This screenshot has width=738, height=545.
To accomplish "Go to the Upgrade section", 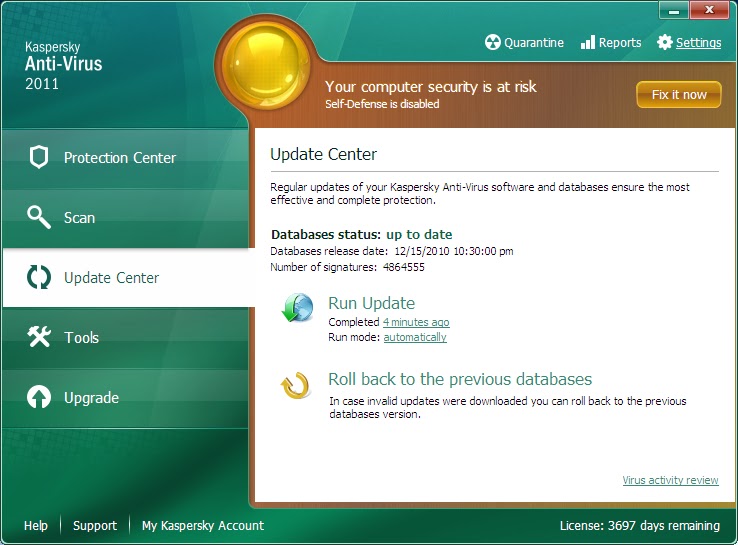I will 125,398.
